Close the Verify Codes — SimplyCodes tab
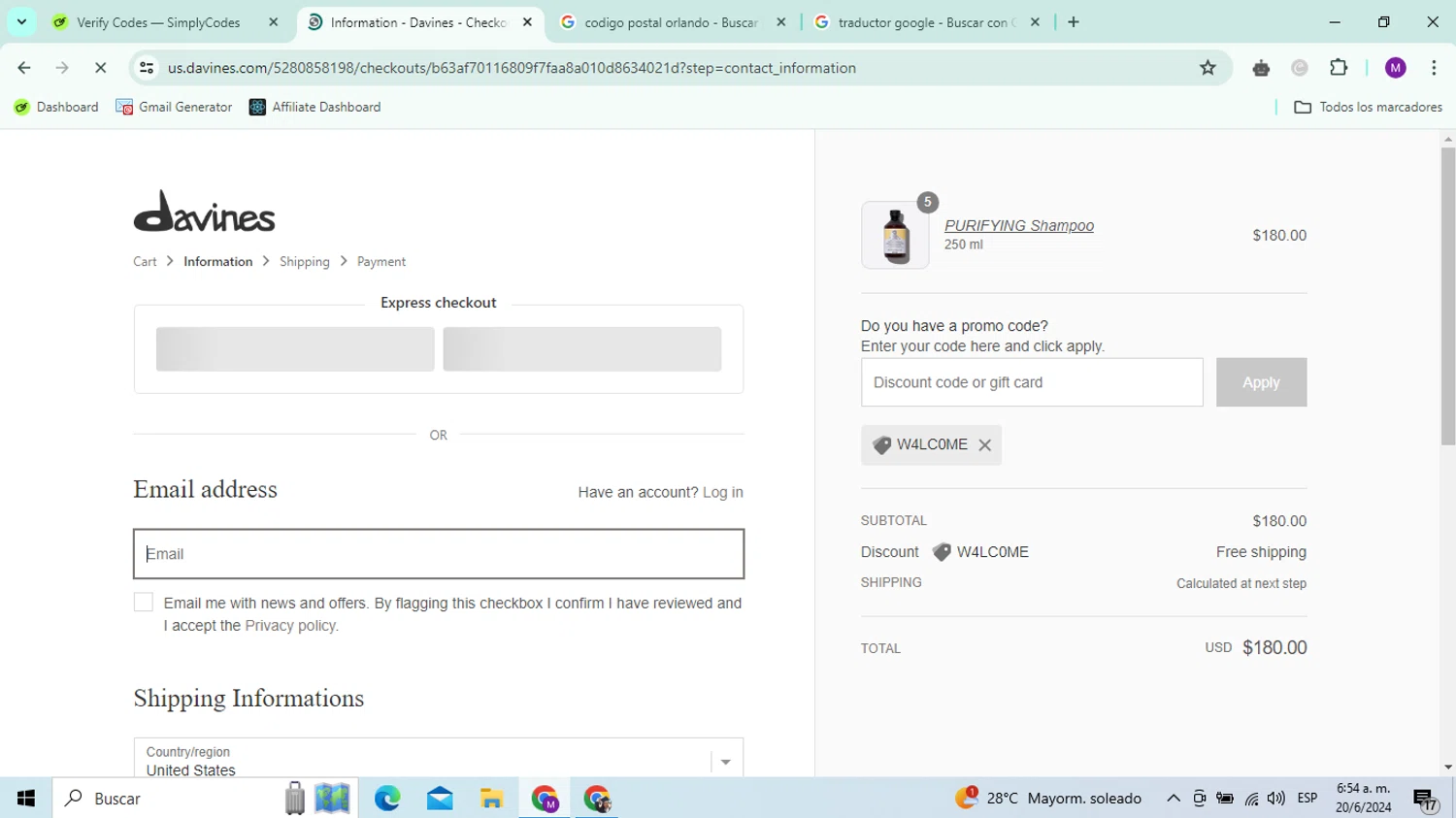This screenshot has height=818, width=1456. 274,22
